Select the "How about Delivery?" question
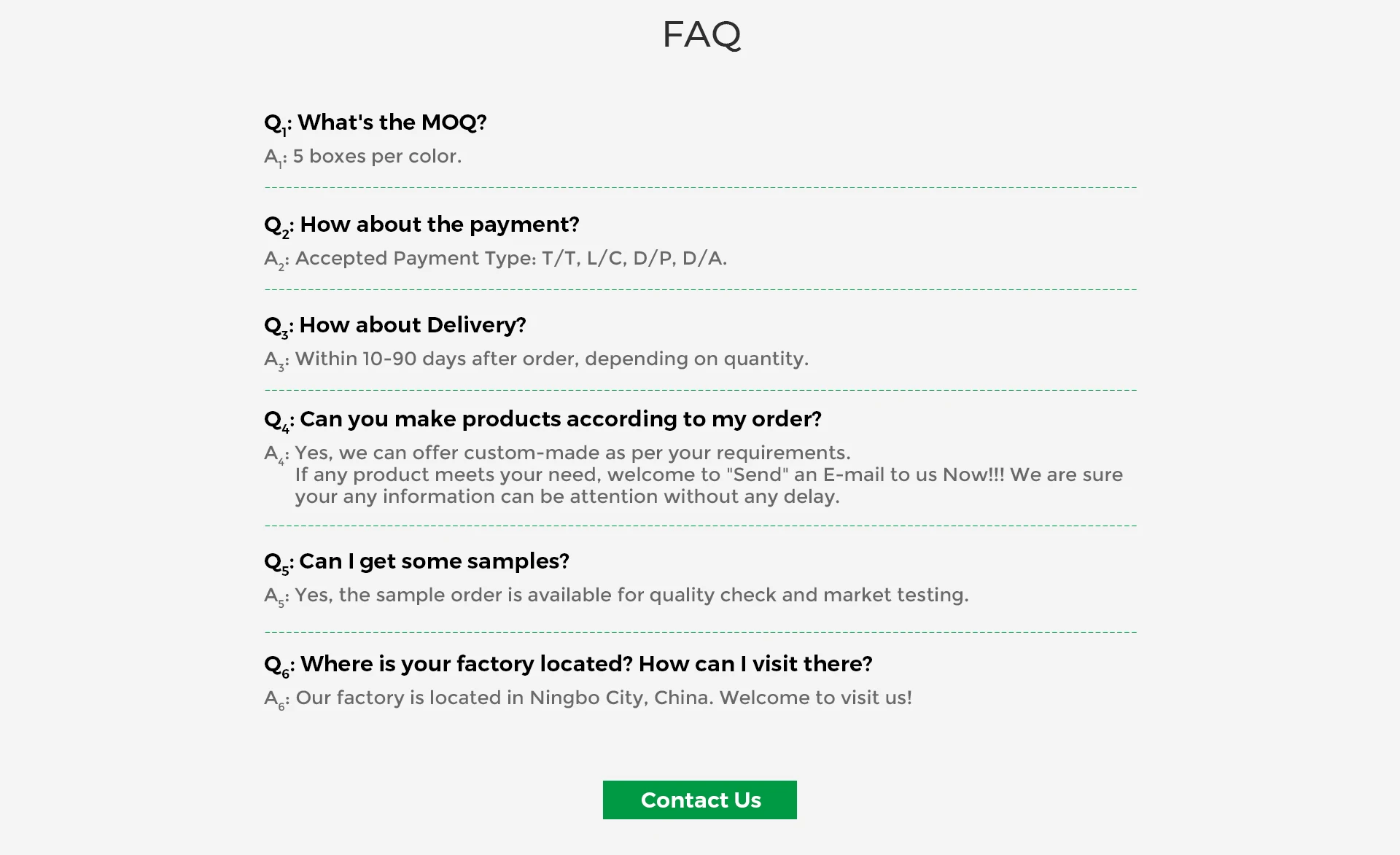 (395, 325)
